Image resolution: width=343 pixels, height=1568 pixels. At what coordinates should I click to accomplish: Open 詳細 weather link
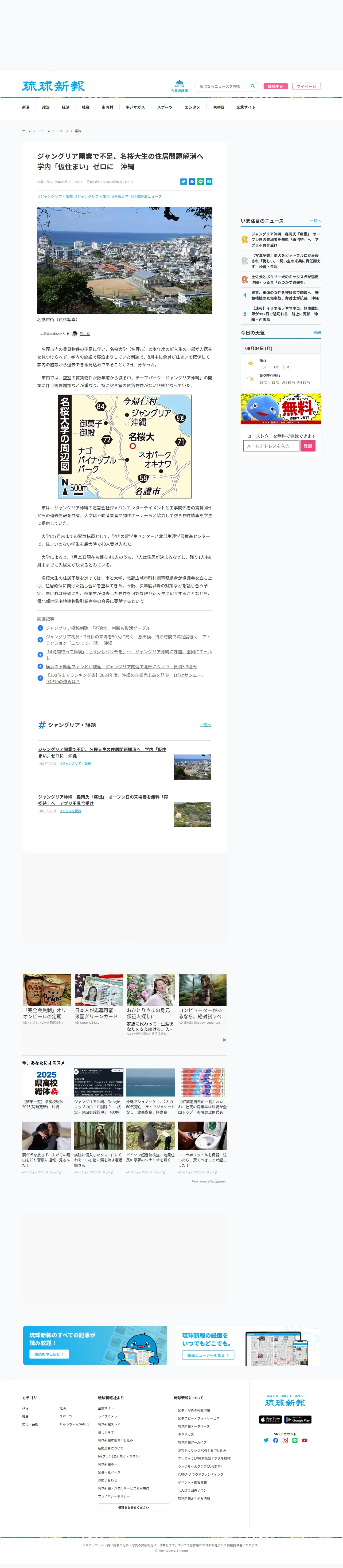[x=317, y=333]
